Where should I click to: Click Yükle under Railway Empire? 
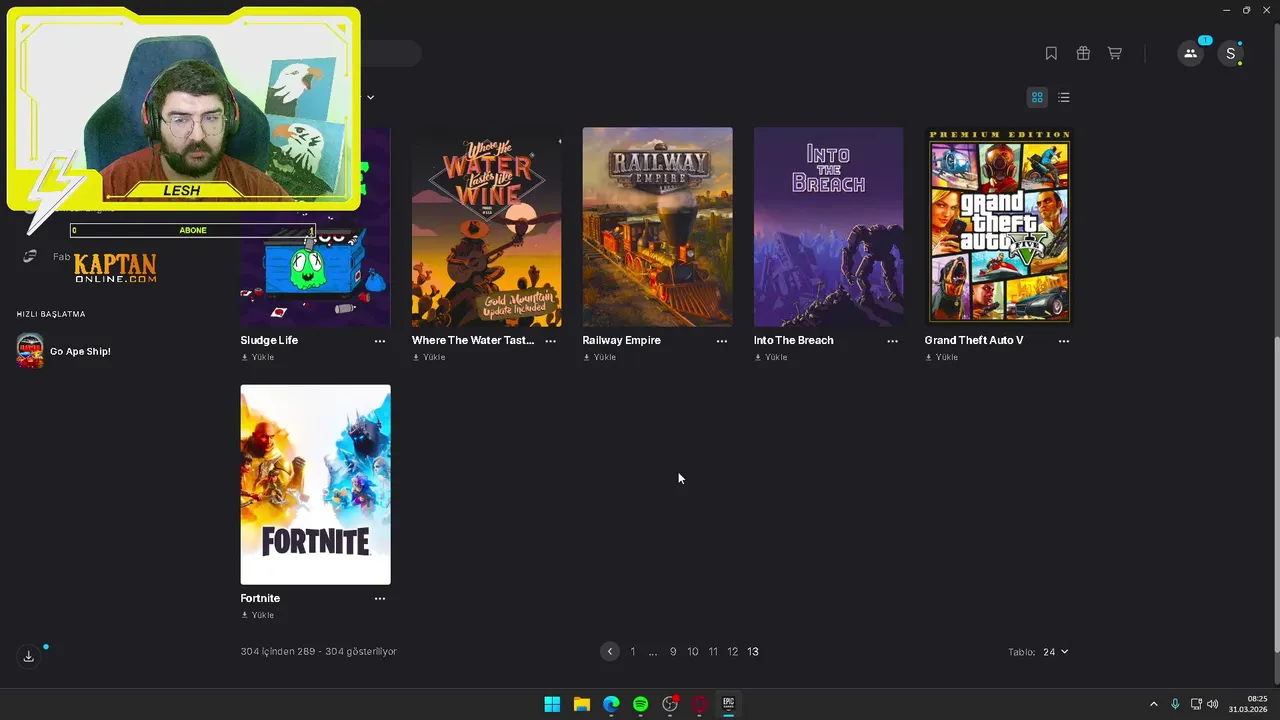[x=600, y=357]
